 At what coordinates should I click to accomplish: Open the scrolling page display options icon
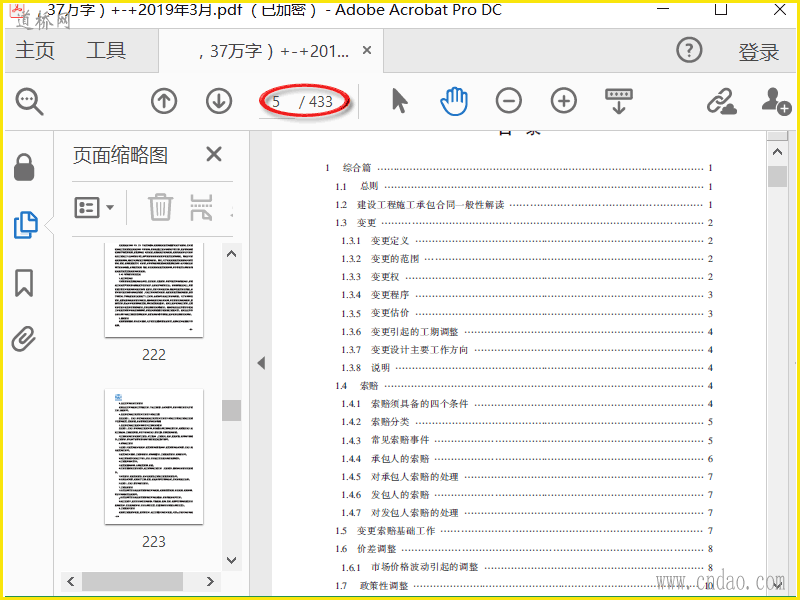pyautogui.click(x=618, y=101)
